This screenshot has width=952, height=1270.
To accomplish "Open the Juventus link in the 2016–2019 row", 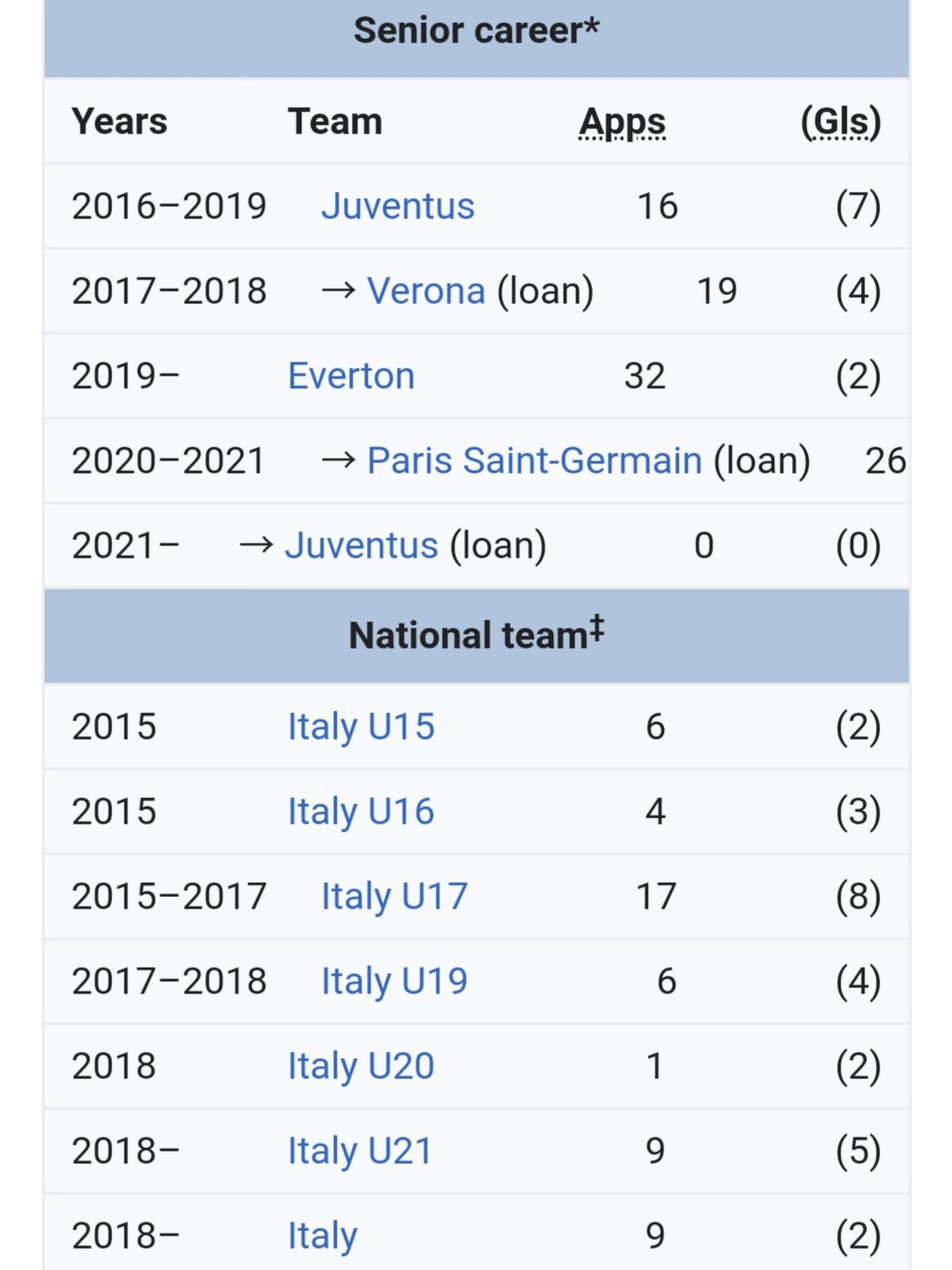I will click(398, 206).
